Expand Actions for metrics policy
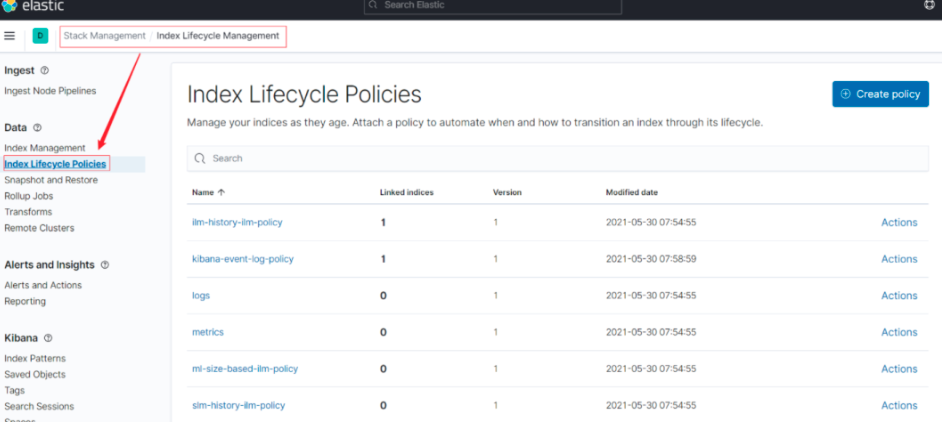This screenshot has height=422, width=942. click(898, 332)
